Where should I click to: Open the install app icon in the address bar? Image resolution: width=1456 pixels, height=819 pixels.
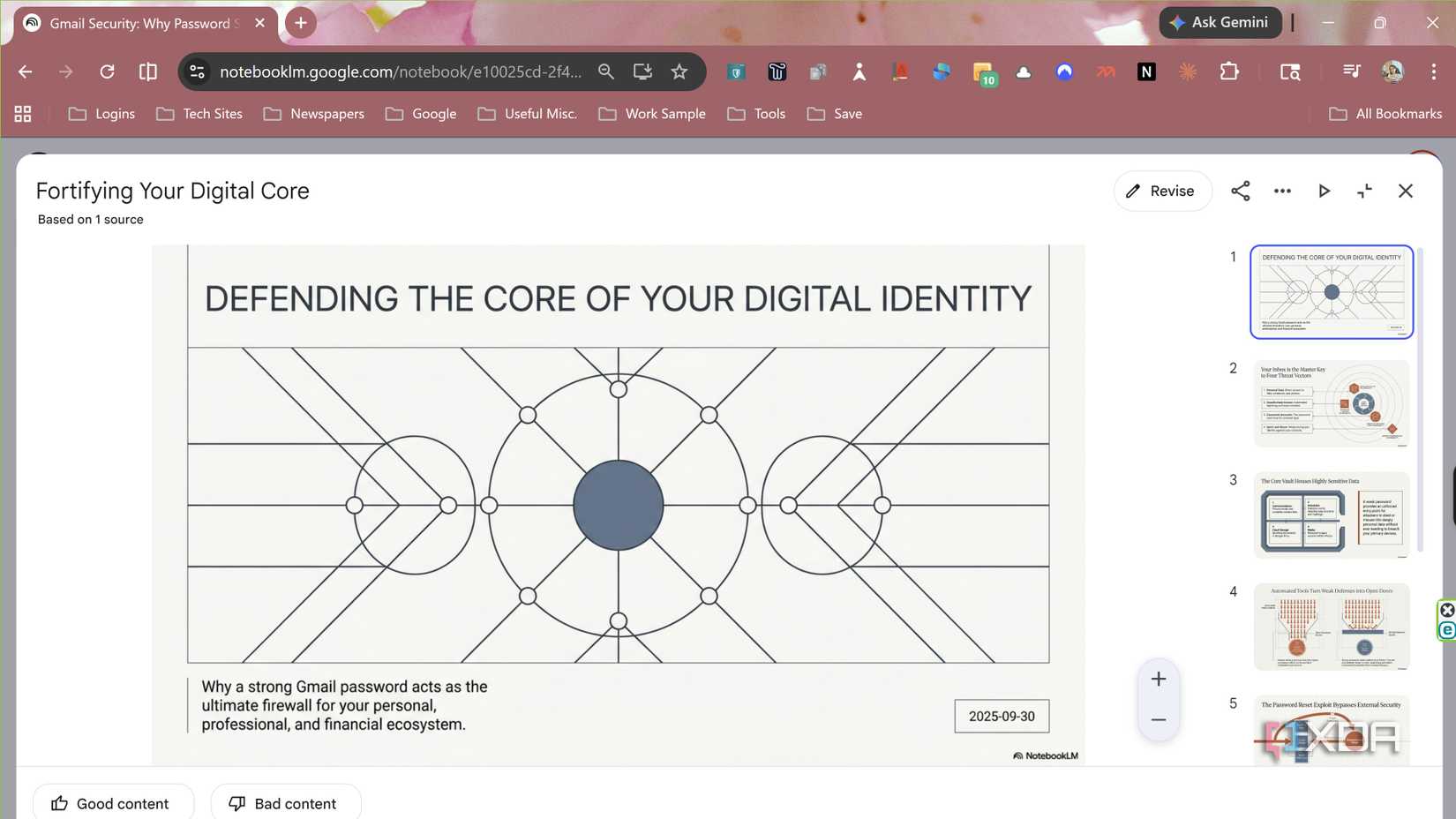click(642, 71)
